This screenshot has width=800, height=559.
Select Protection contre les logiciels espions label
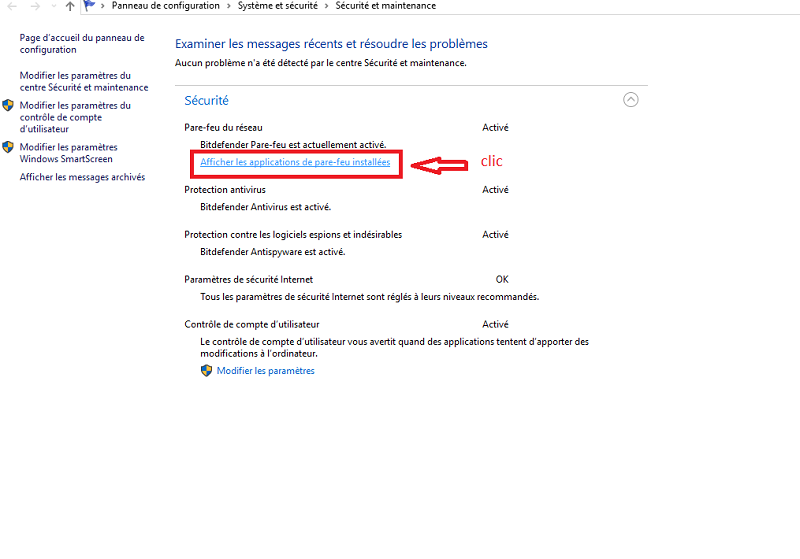(x=293, y=235)
